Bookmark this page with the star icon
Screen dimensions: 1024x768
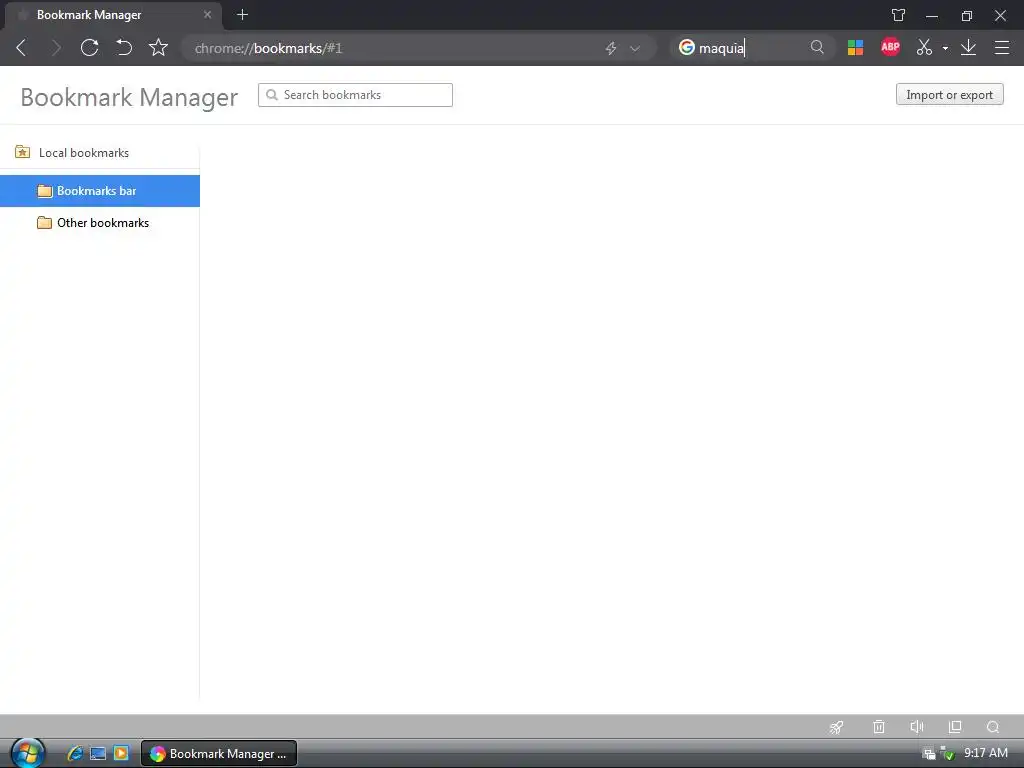click(x=158, y=48)
